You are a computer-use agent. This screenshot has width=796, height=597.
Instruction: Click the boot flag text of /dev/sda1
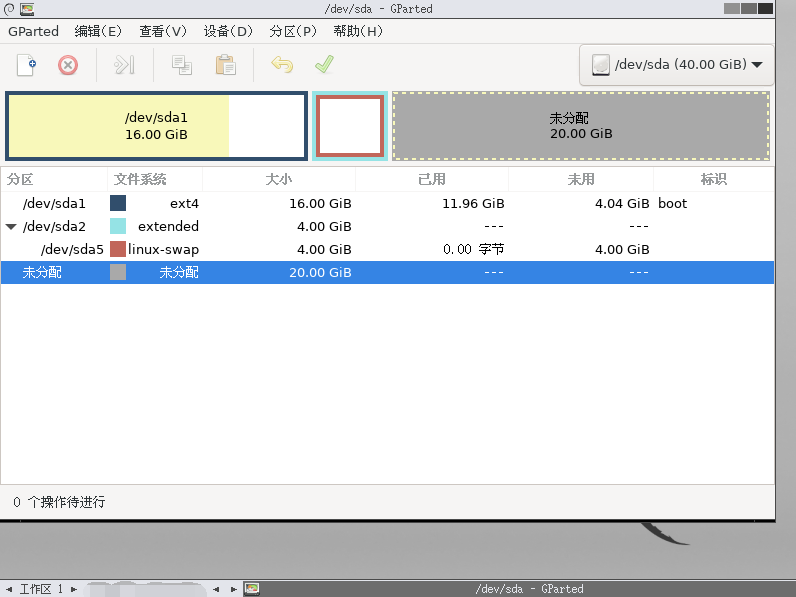(672, 204)
